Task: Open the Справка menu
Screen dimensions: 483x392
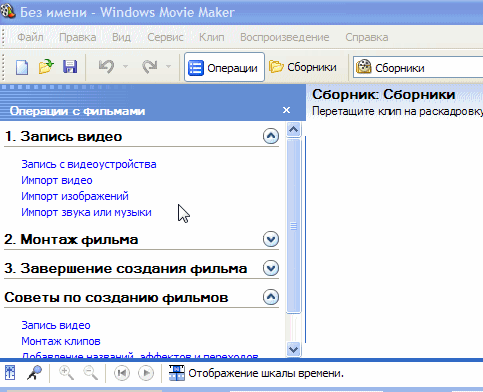Action: click(366, 37)
